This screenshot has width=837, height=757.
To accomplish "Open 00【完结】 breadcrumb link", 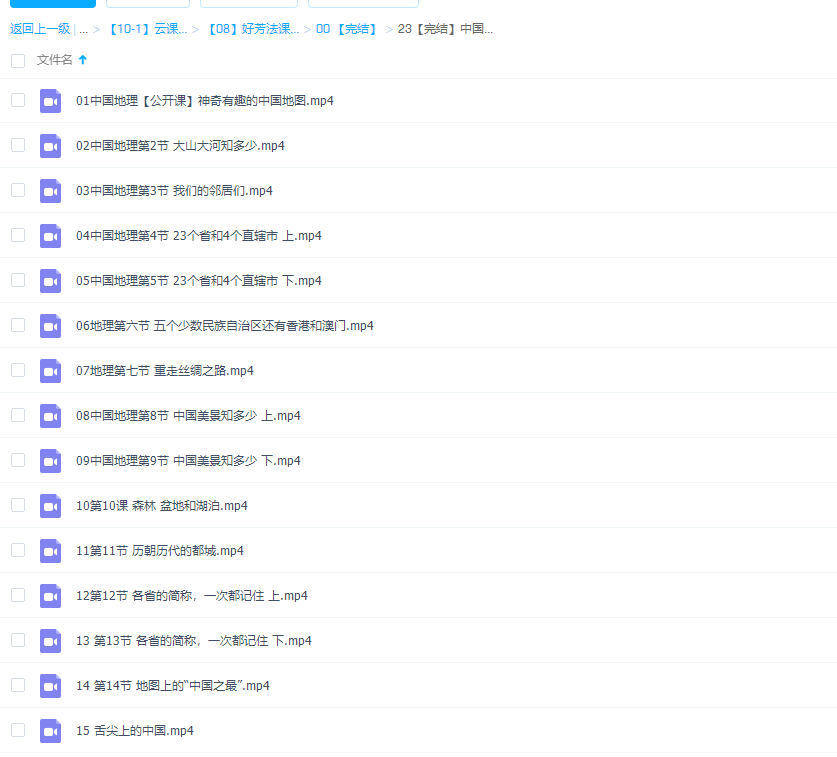I will coord(346,29).
